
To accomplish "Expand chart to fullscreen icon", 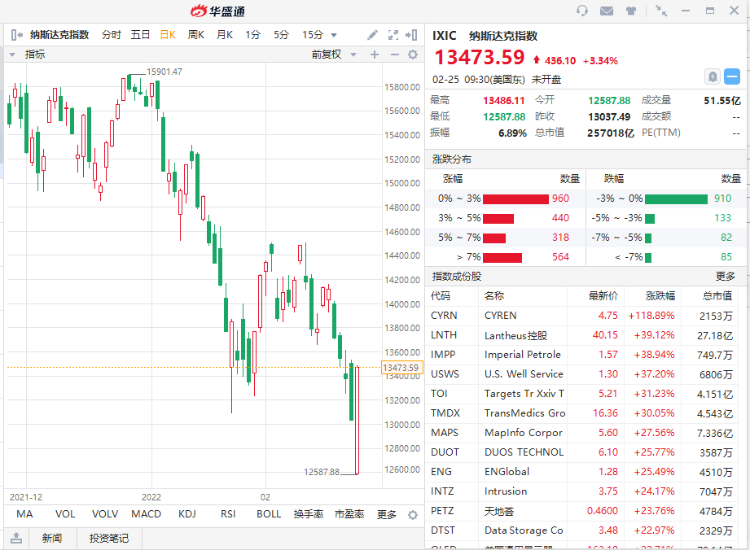I will 393,34.
